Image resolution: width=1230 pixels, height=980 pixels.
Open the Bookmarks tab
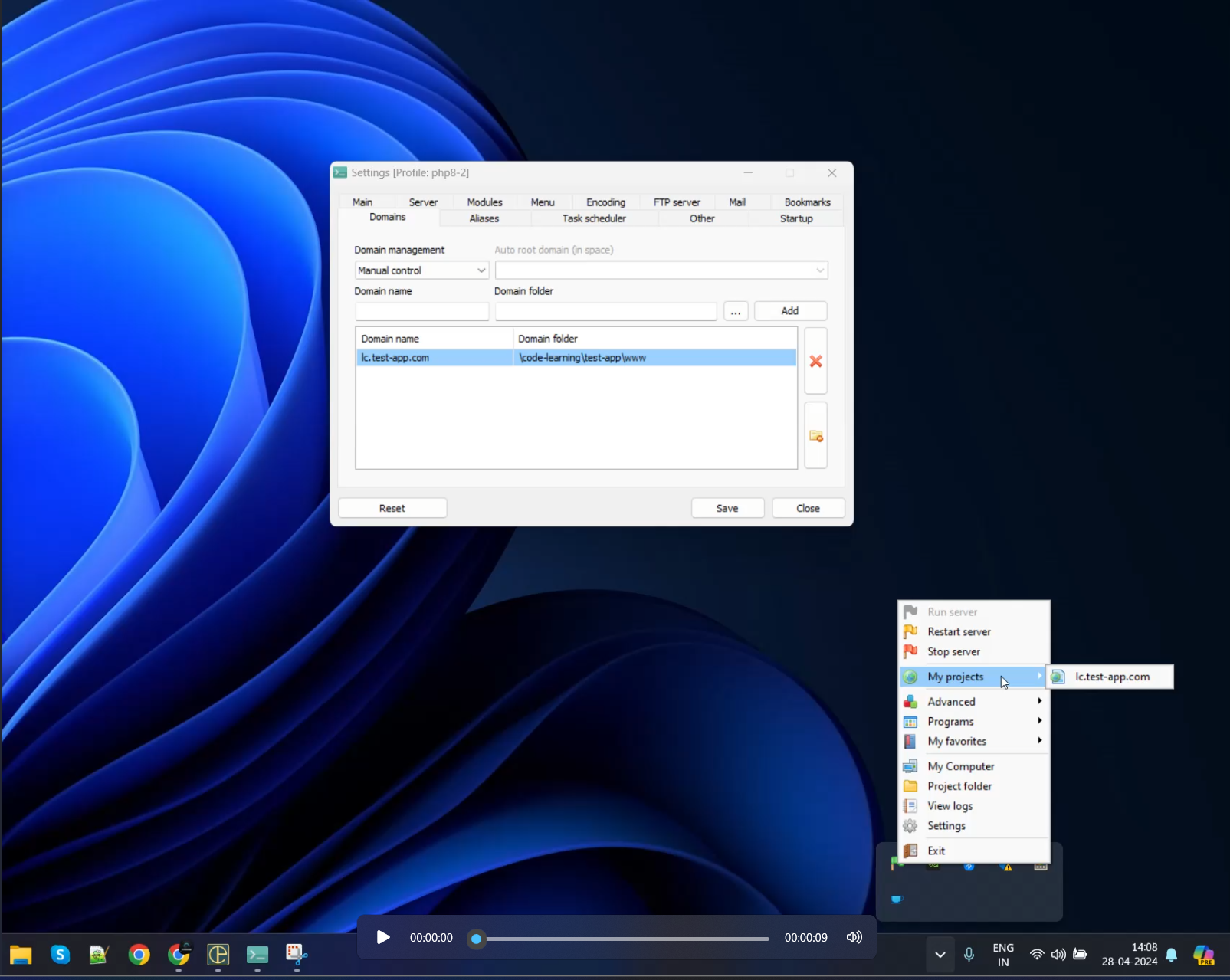pyautogui.click(x=807, y=202)
